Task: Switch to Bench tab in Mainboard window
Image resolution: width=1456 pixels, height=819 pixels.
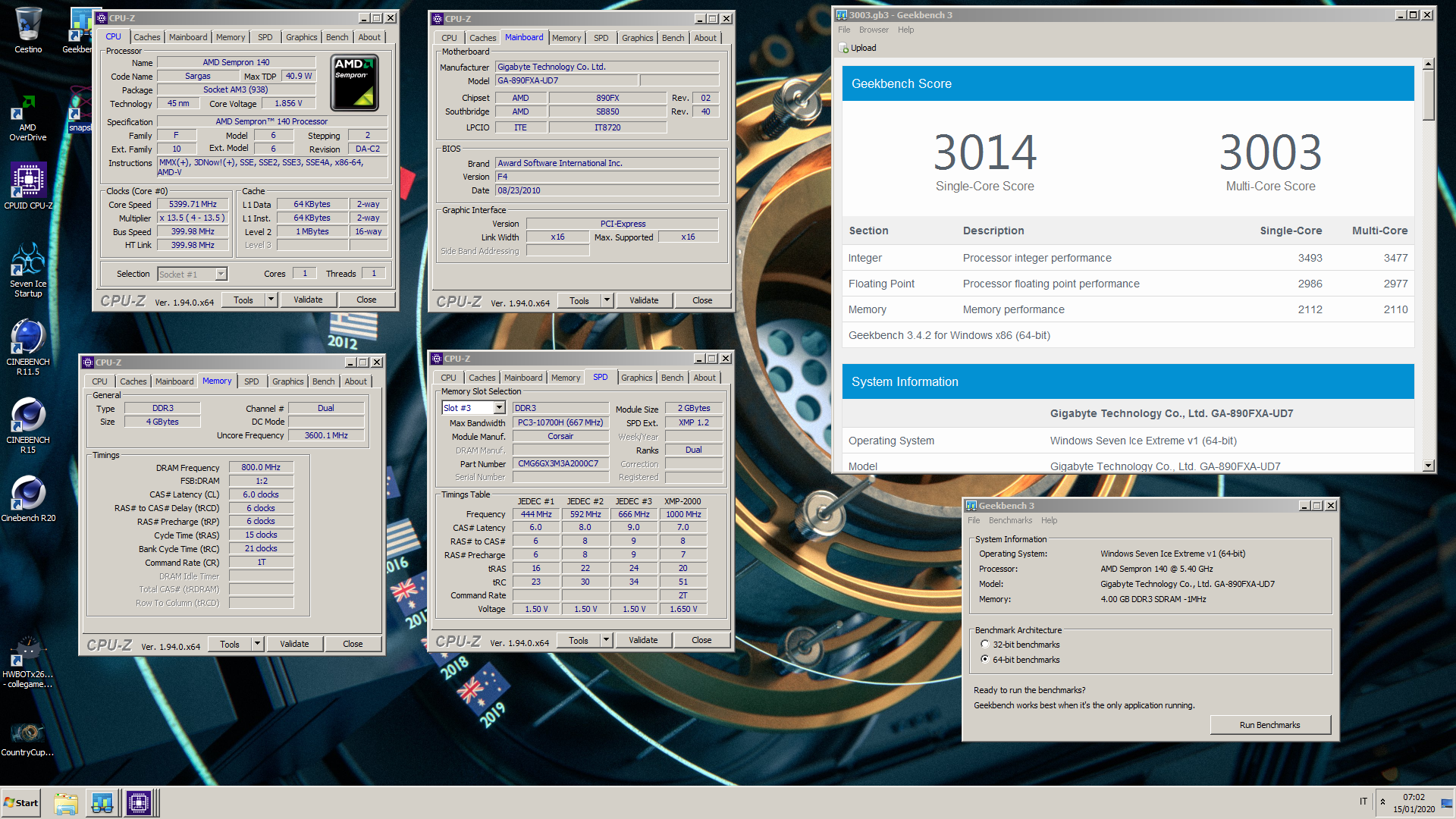Action: [x=673, y=38]
